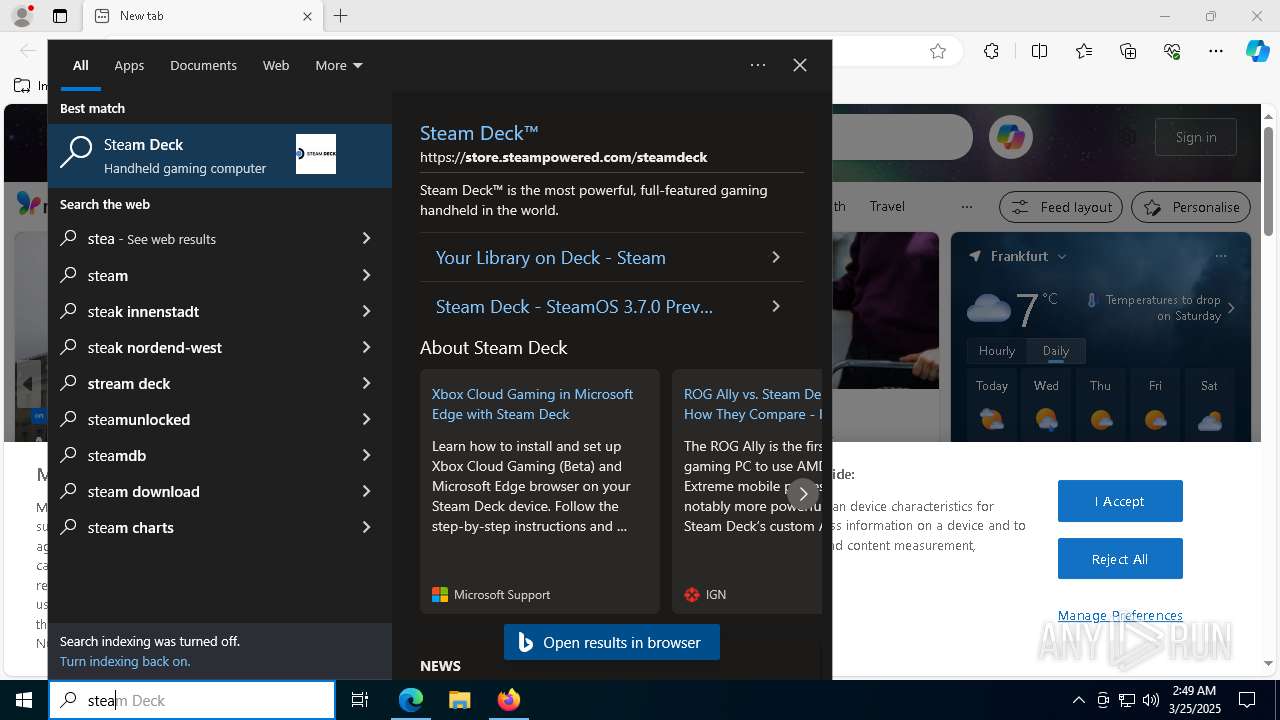Open the Collections icon

pos(1128,52)
